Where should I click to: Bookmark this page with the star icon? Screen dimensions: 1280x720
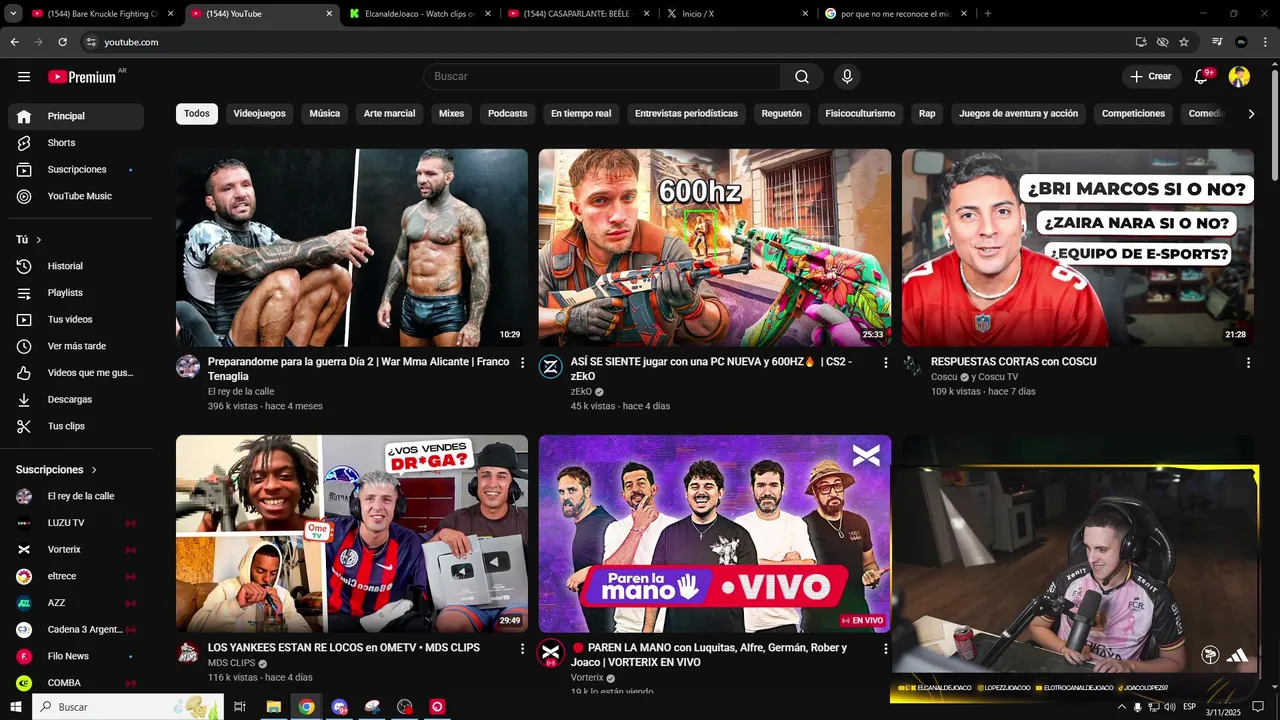click(x=1184, y=42)
